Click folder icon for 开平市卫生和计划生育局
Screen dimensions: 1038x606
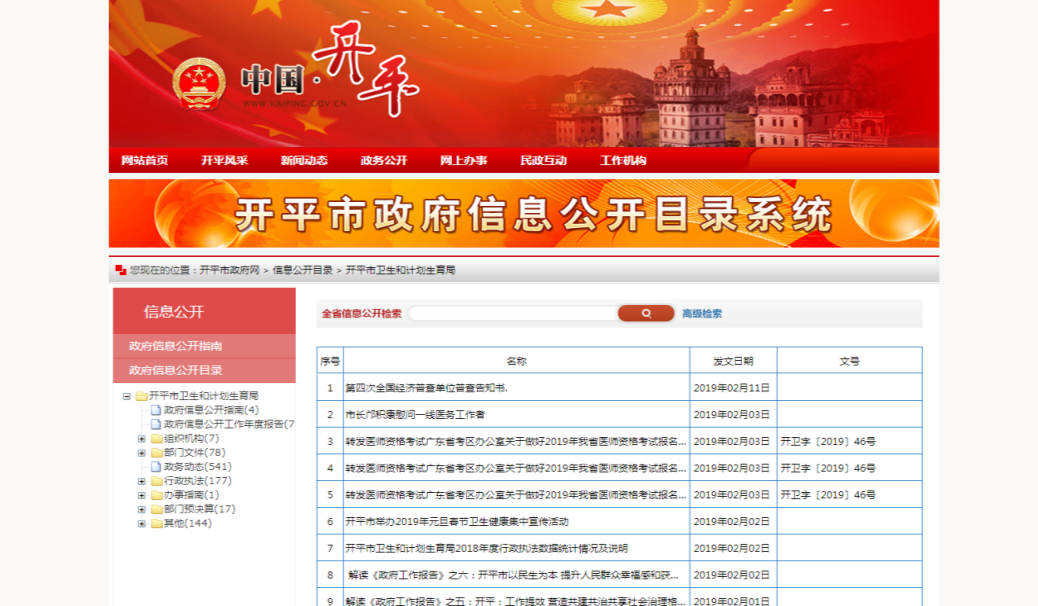141,396
